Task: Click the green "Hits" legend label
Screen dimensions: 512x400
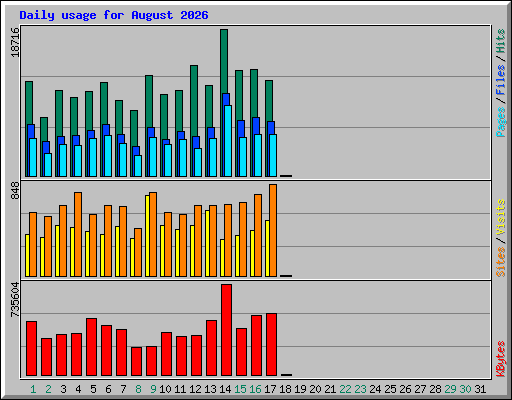Action: [500, 41]
